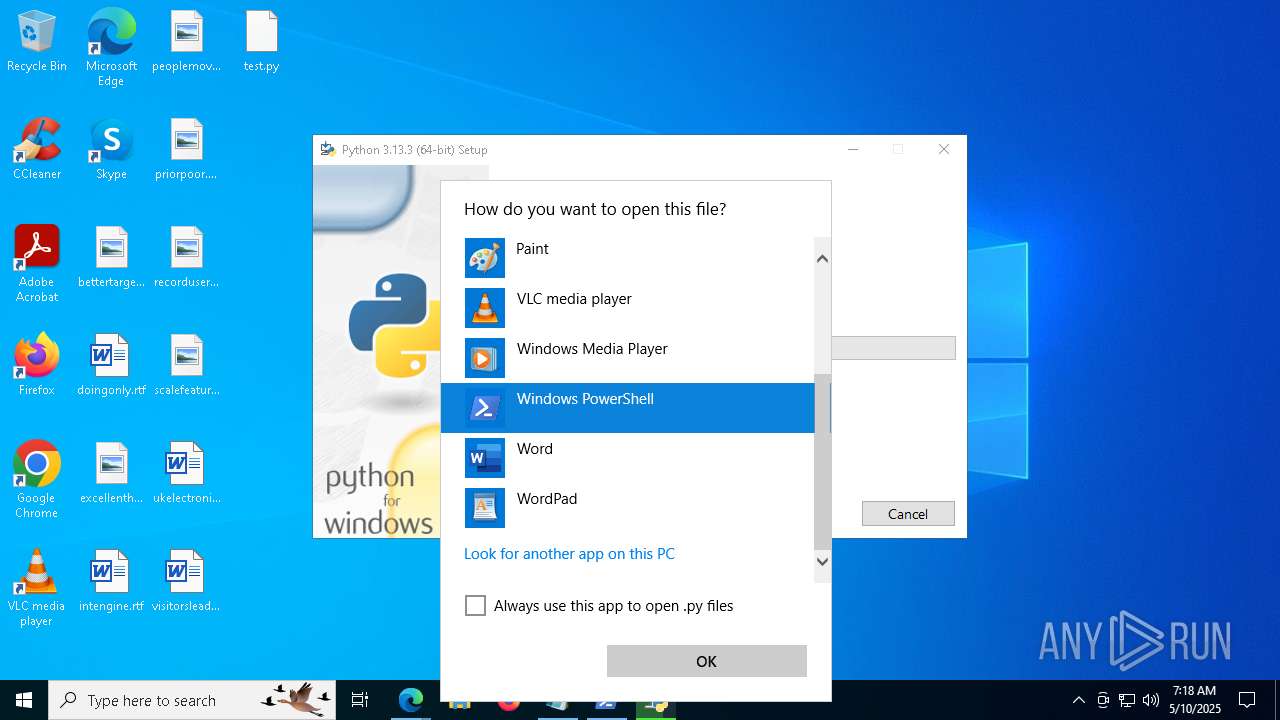Pick Windows Media Player from list
This screenshot has height=720, width=1280.
click(628, 358)
